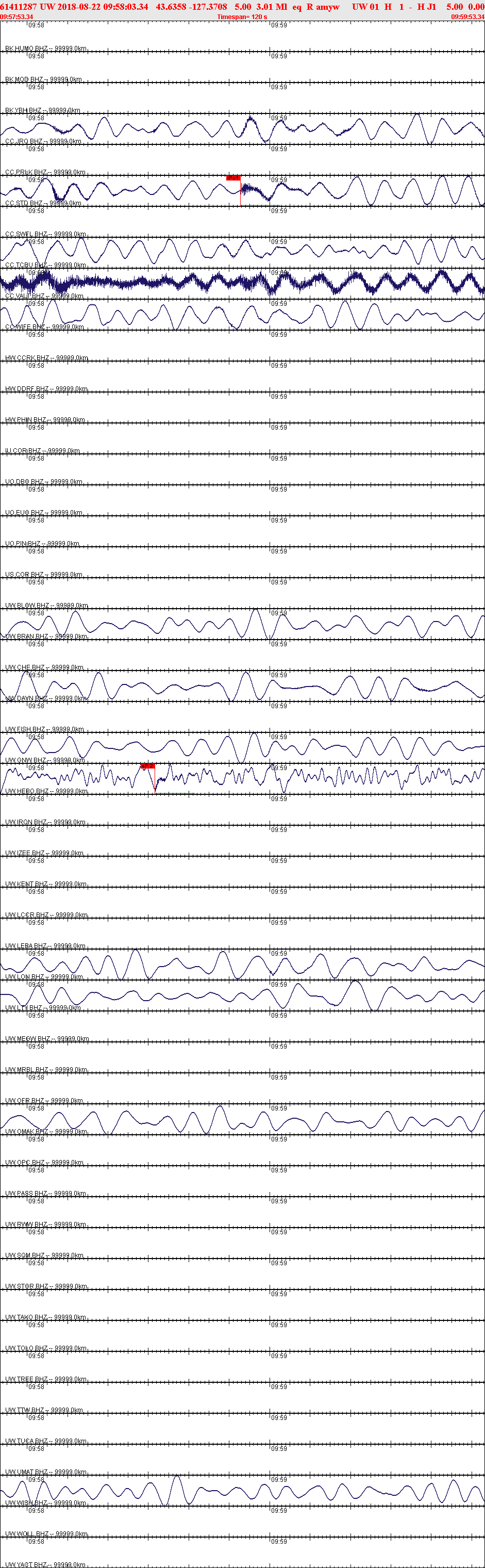The height and width of the screenshot is (1568, 485).
Task: Select the red eP pick flag on the CC.STD trace
Action: click(x=233, y=178)
